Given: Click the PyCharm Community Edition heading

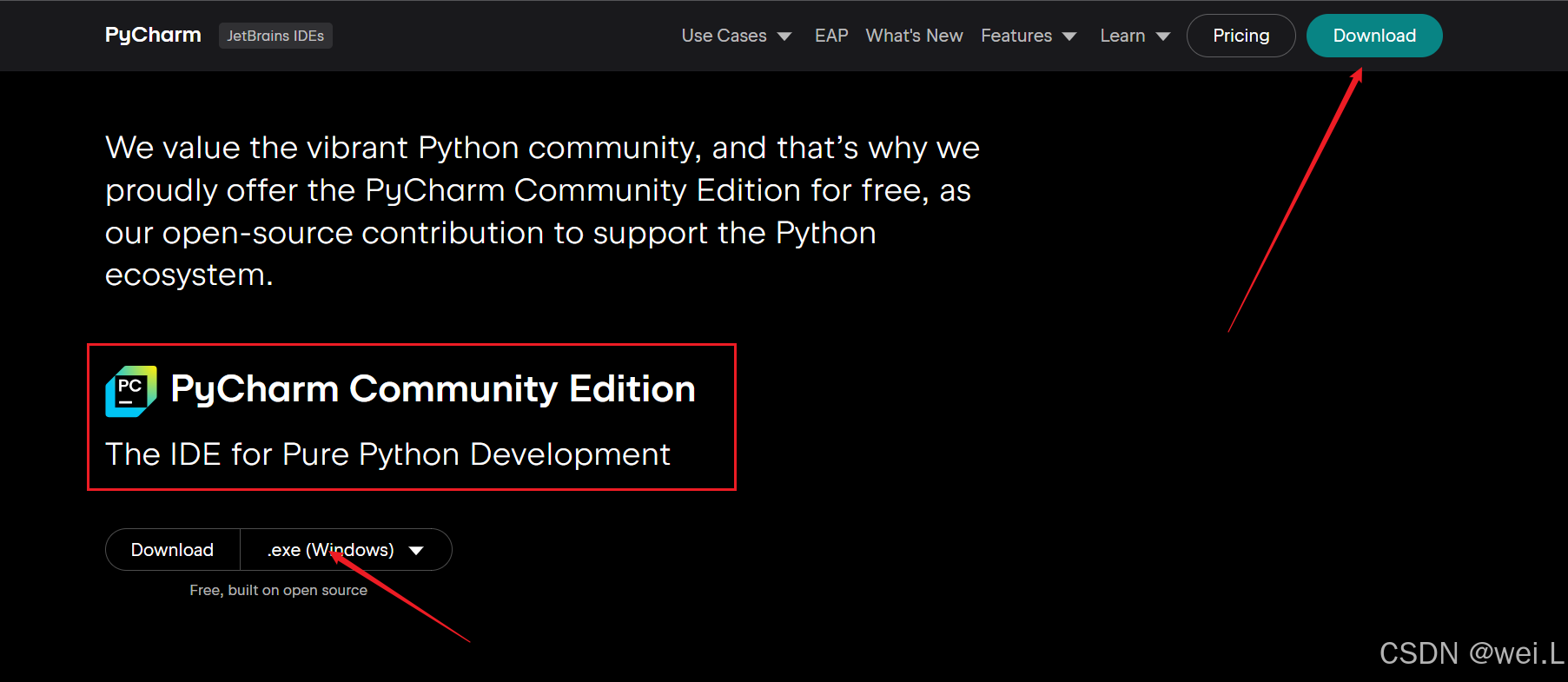Looking at the screenshot, I should (x=433, y=389).
